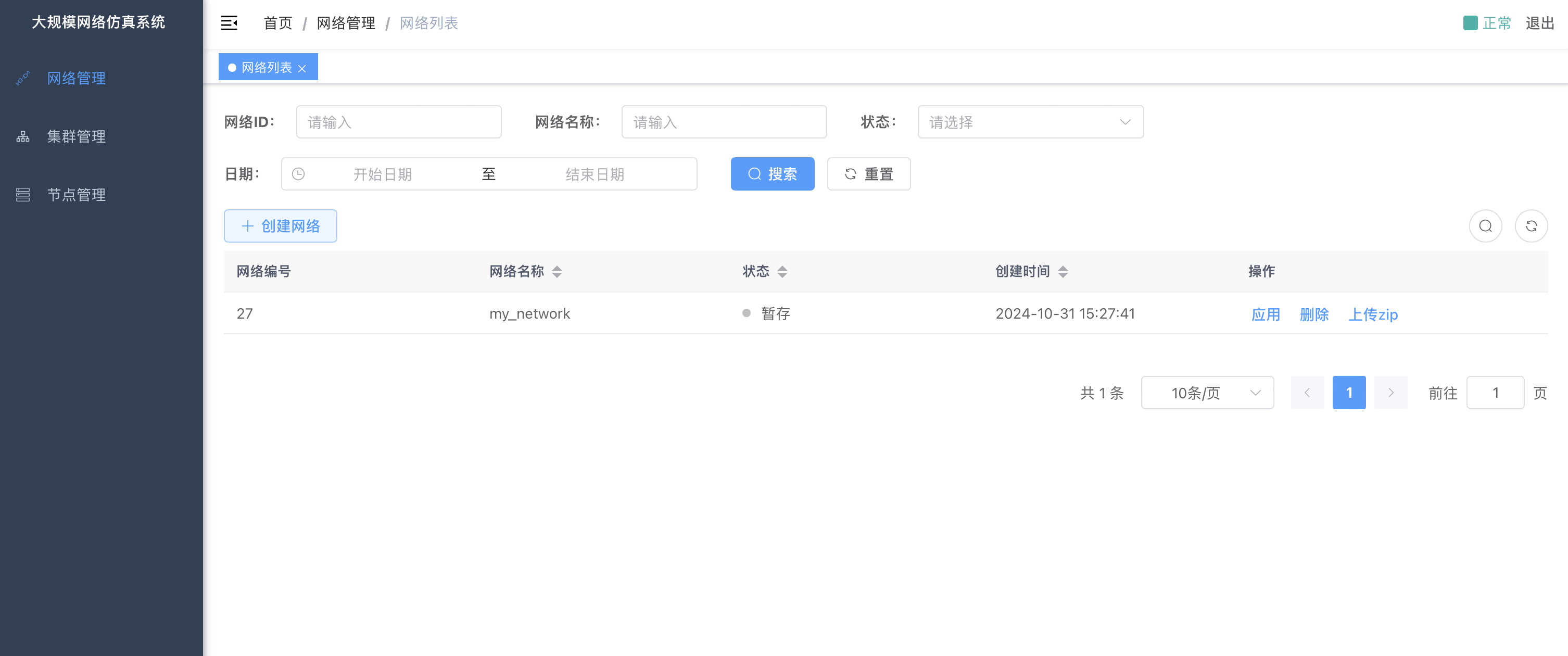Collapse sidebar with hamburger icon
The image size is (1568, 656).
229,23
